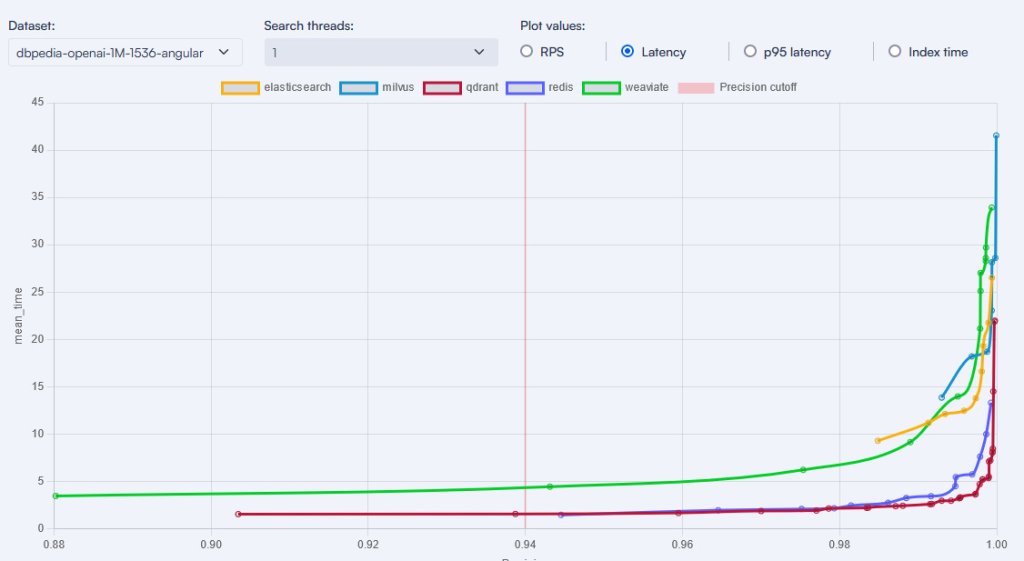Toggle the elasticsearch legend swatch
The height and width of the screenshot is (561, 1024).
click(x=240, y=88)
